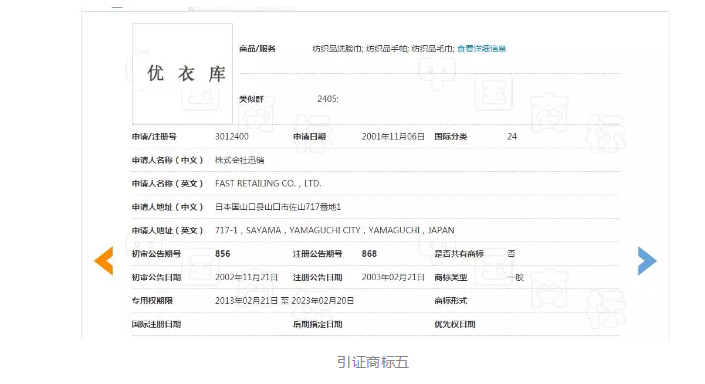Select Chinese address 日本国山口县山口市佐山717番地1

(x=278, y=207)
